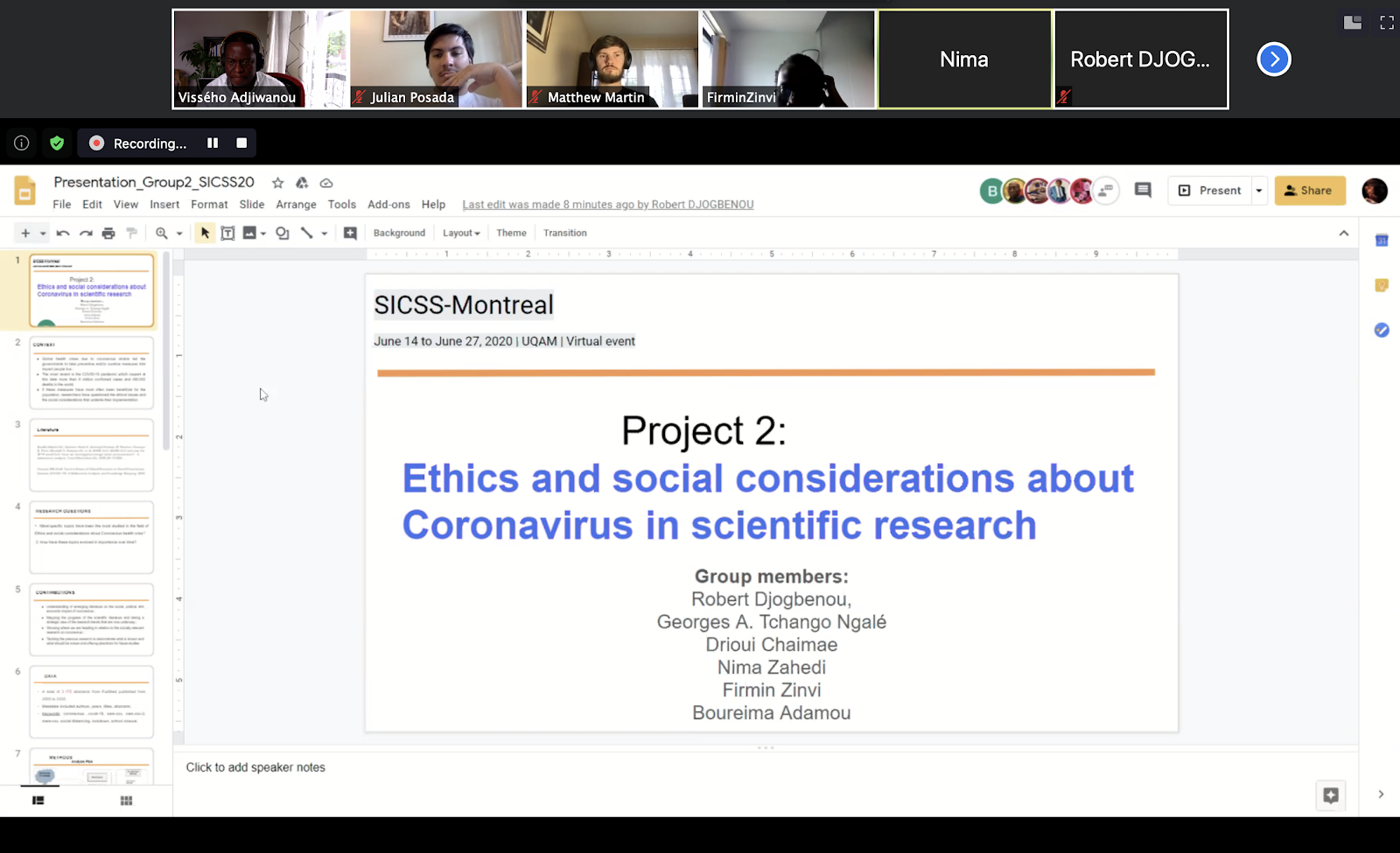
Task: Select the line tool
Action: [x=306, y=233]
